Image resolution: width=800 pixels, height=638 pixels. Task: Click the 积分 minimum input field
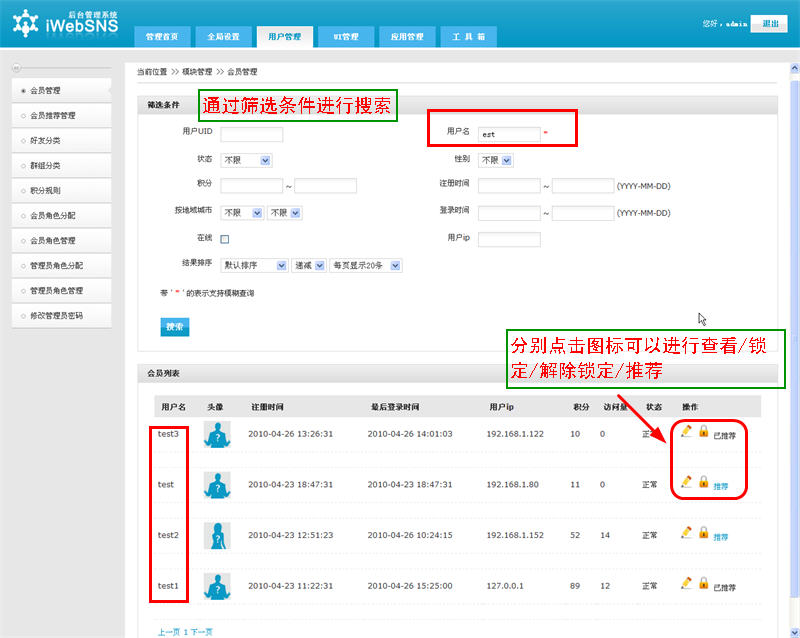pyautogui.click(x=252, y=185)
